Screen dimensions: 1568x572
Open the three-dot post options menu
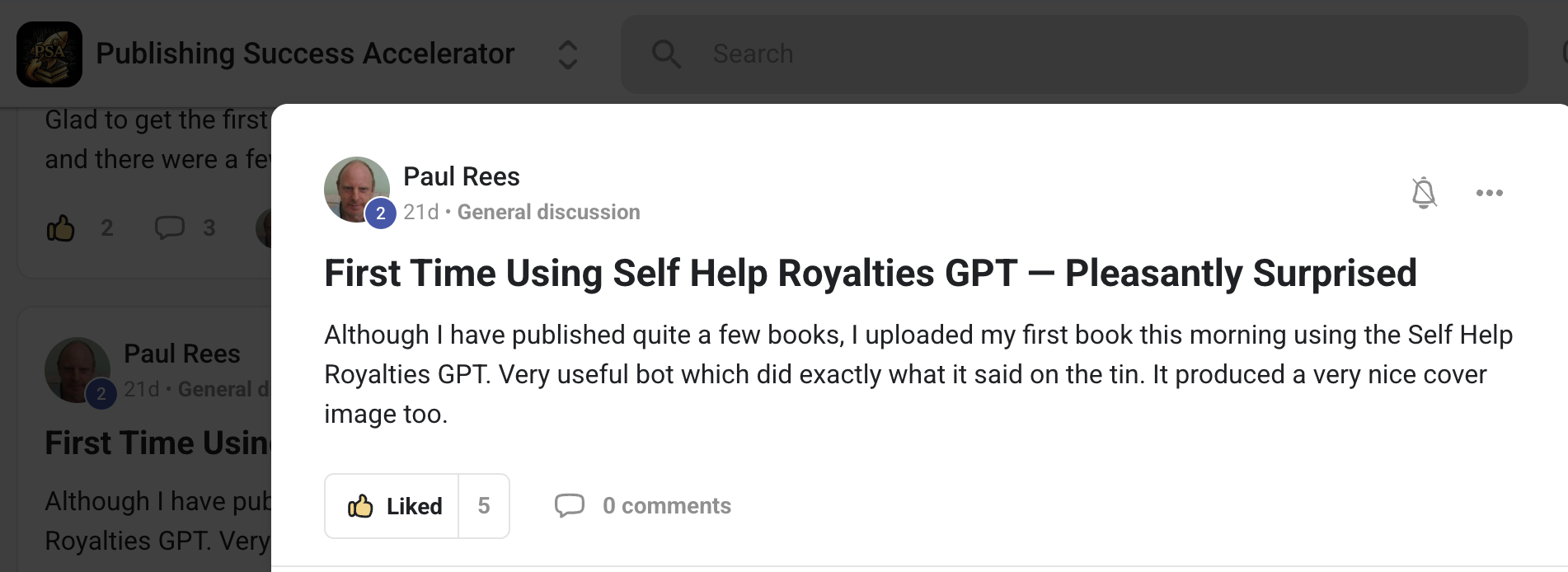(x=1489, y=193)
